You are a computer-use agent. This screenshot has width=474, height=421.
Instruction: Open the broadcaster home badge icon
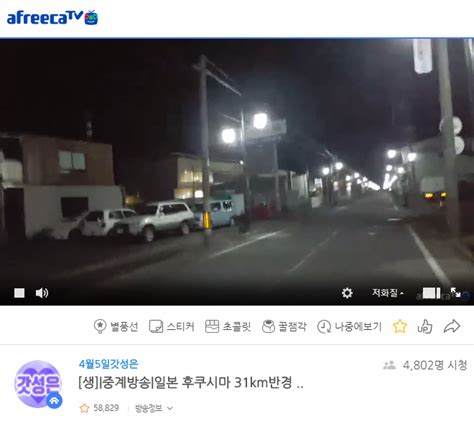(x=54, y=401)
